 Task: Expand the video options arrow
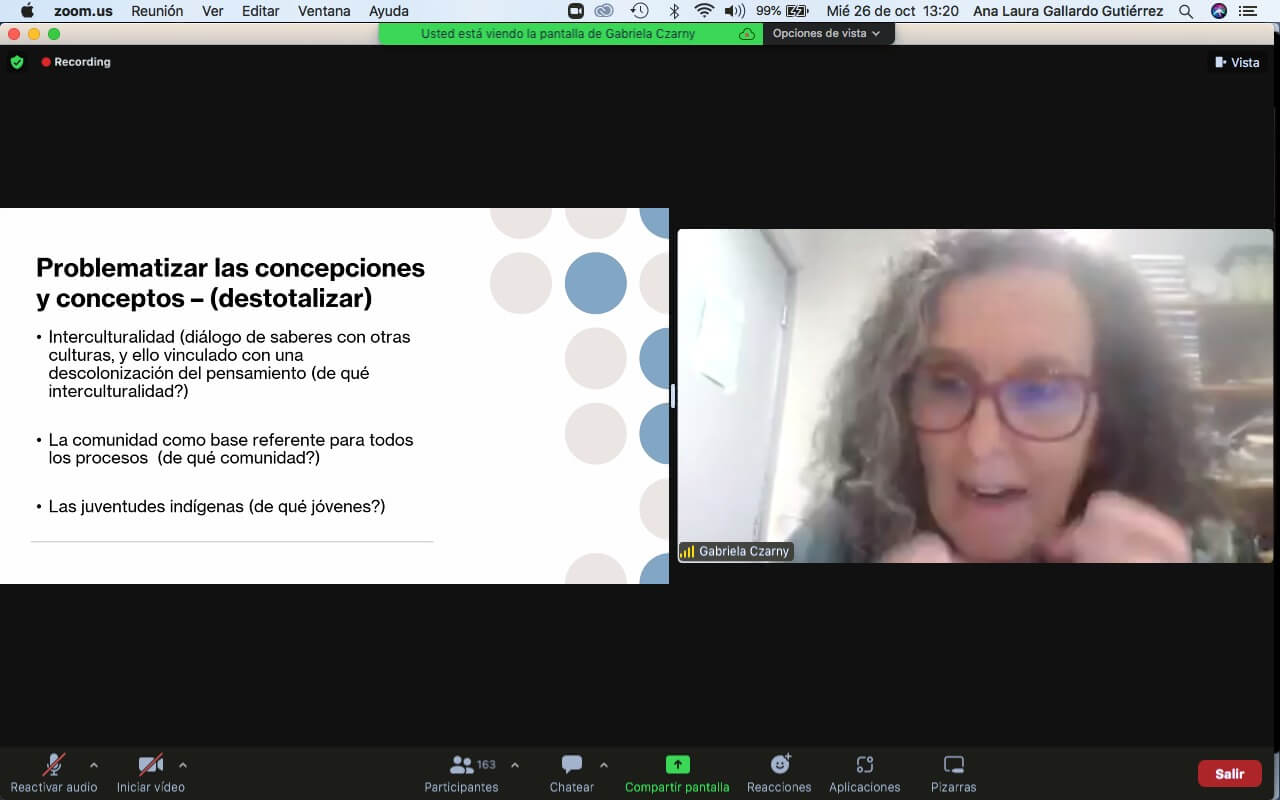point(182,765)
